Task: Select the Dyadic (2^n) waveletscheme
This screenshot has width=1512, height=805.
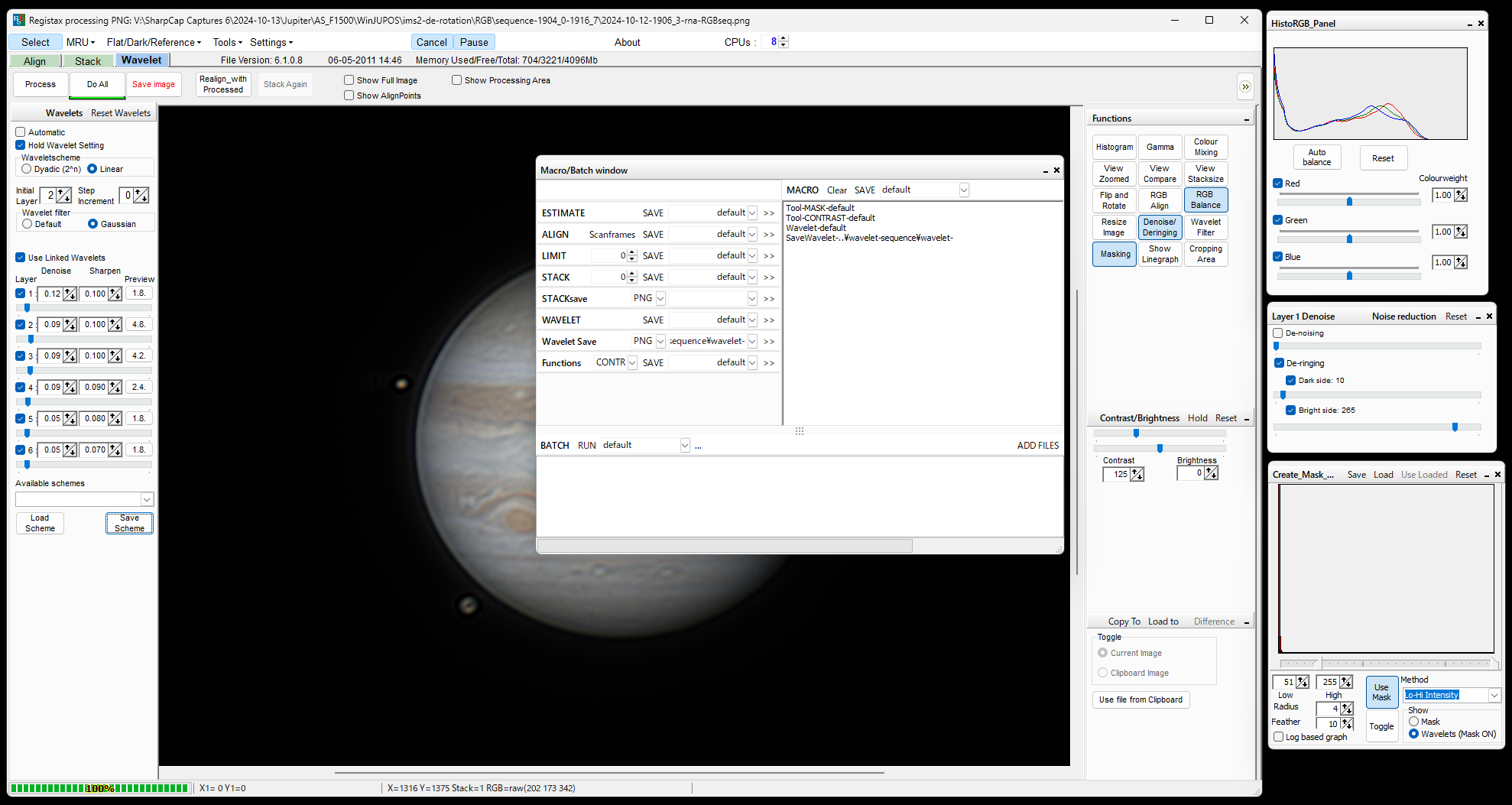Action: pyautogui.click(x=28, y=169)
